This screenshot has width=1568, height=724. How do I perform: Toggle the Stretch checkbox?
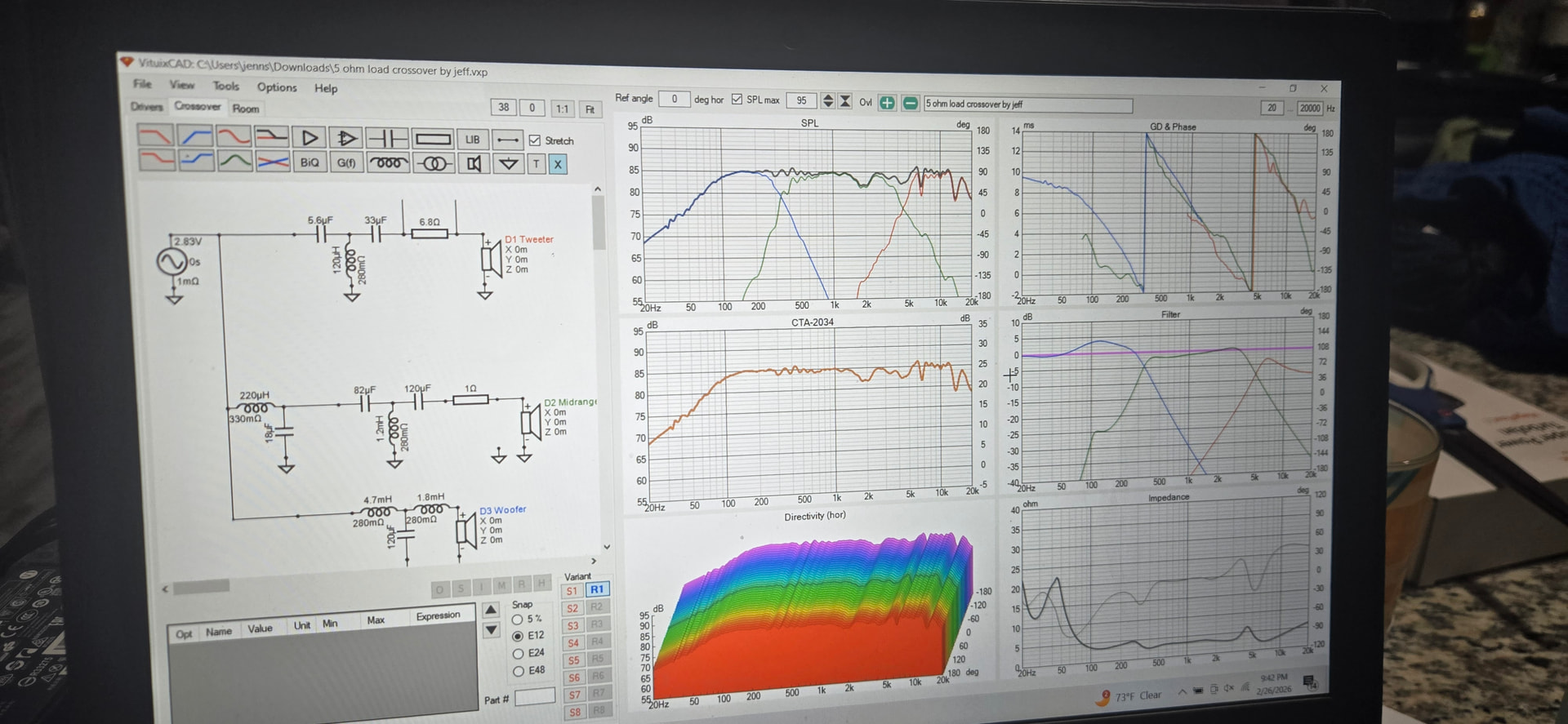point(535,140)
